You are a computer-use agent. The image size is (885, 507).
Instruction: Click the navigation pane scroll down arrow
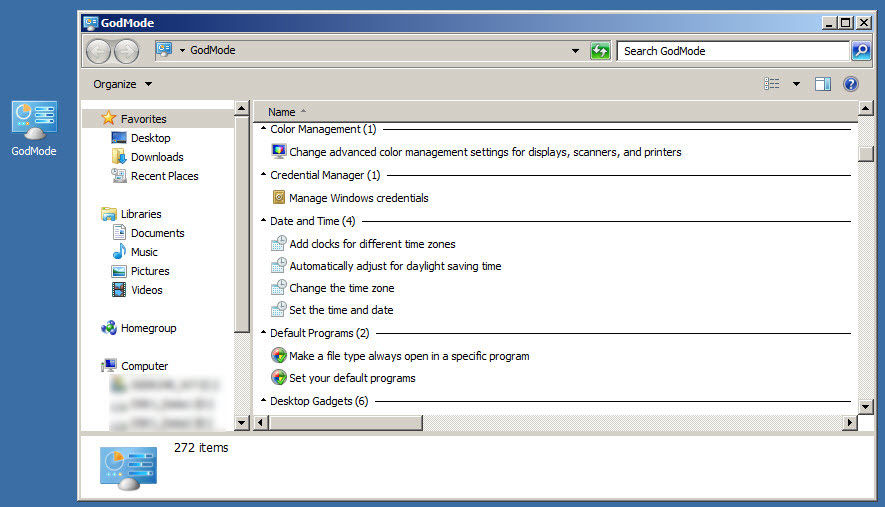tap(242, 422)
